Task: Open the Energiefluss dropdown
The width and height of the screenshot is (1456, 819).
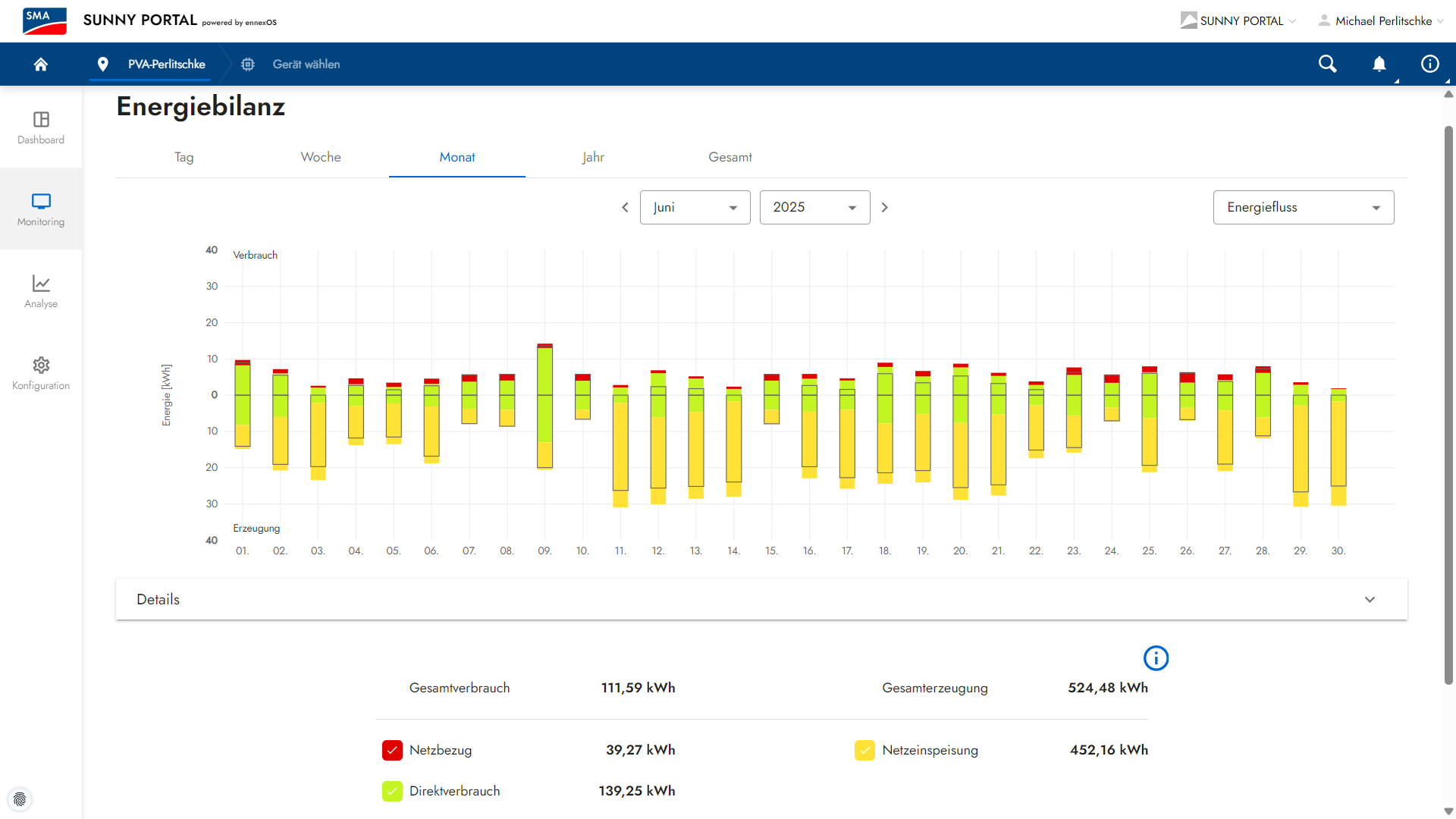Action: click(x=1303, y=208)
